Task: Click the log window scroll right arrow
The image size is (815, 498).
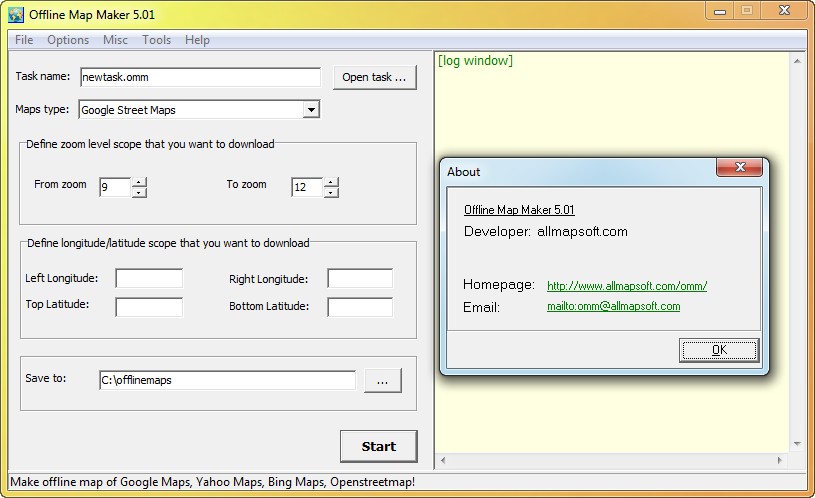Action: [x=780, y=460]
